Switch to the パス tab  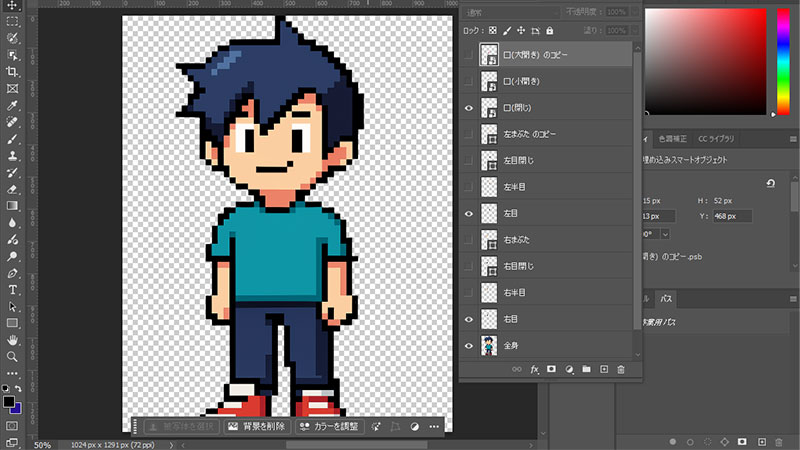click(x=666, y=299)
